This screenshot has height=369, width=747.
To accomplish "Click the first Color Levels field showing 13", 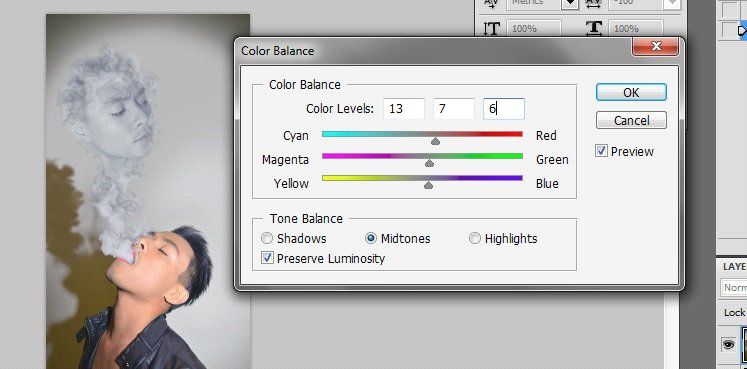I will [404, 109].
